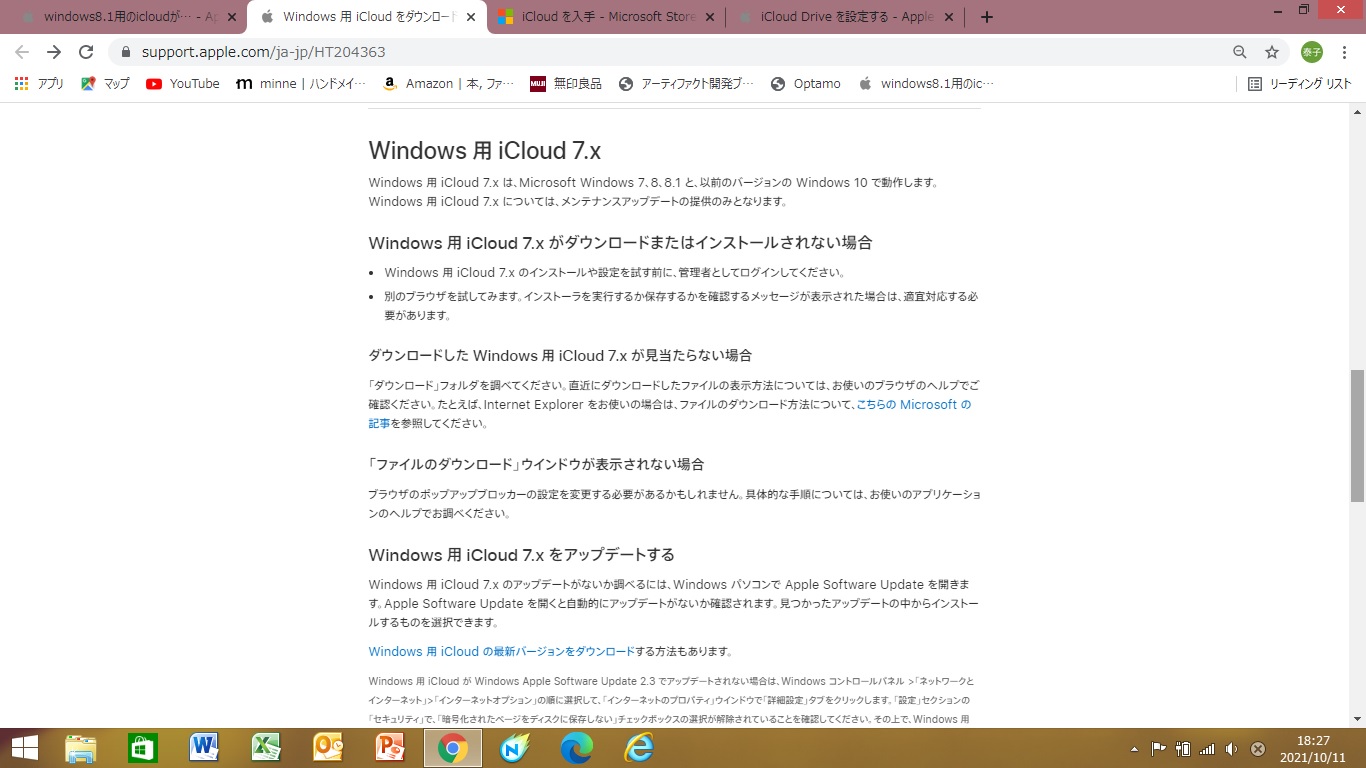Show hidden system tray icons
Viewport: 1366px width, 768px height.
click(x=1134, y=748)
